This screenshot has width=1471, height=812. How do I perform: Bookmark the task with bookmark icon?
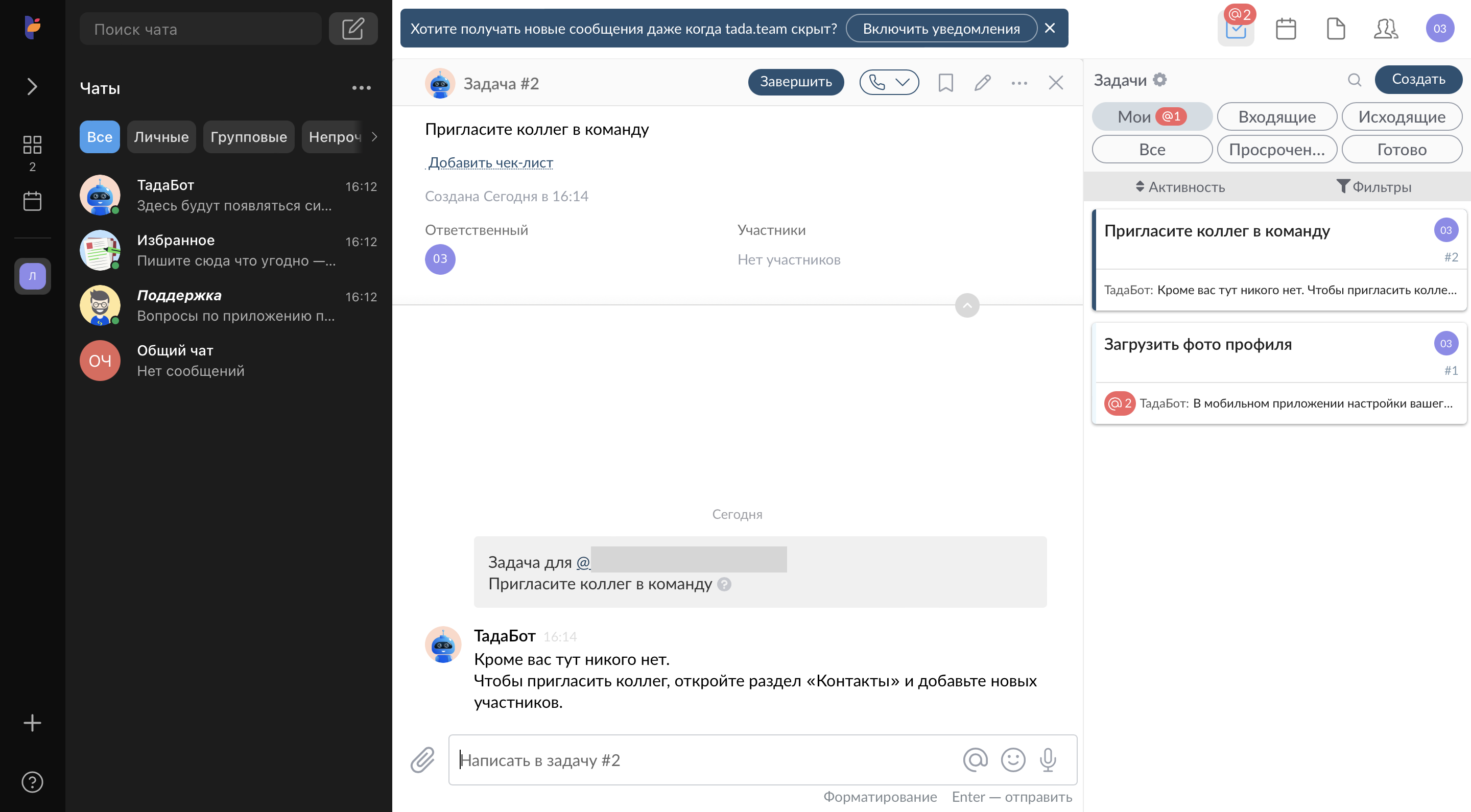(x=945, y=83)
